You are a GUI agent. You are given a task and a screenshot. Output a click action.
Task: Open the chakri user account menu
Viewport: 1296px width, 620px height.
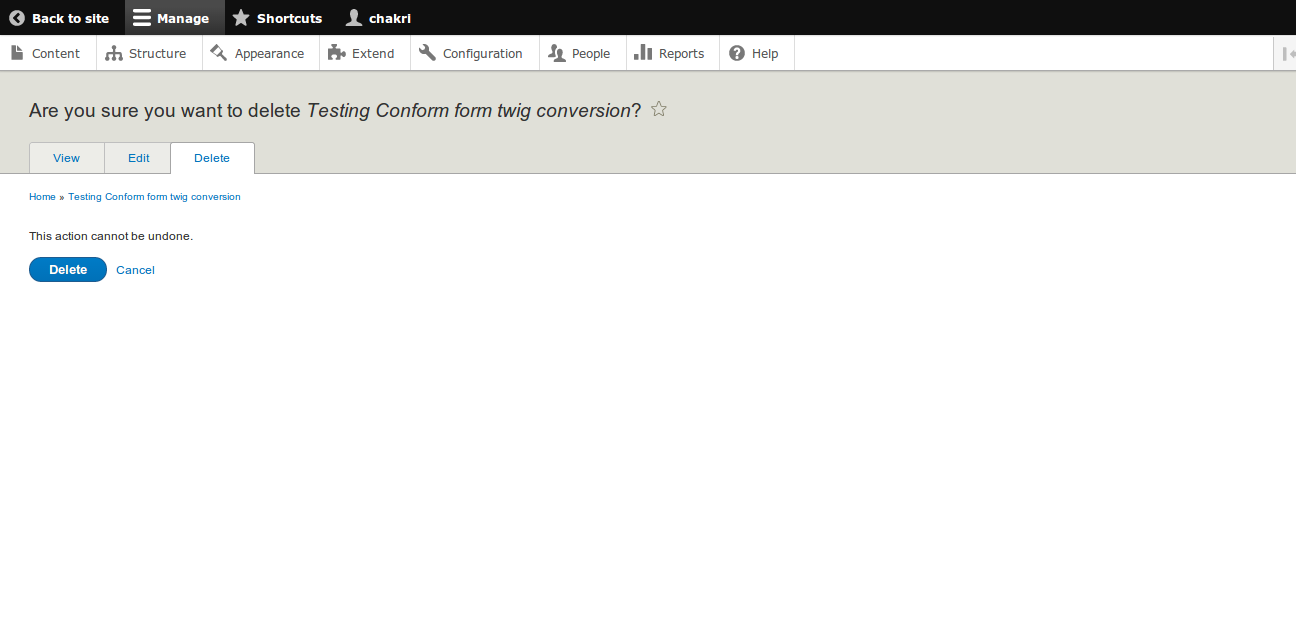click(378, 18)
